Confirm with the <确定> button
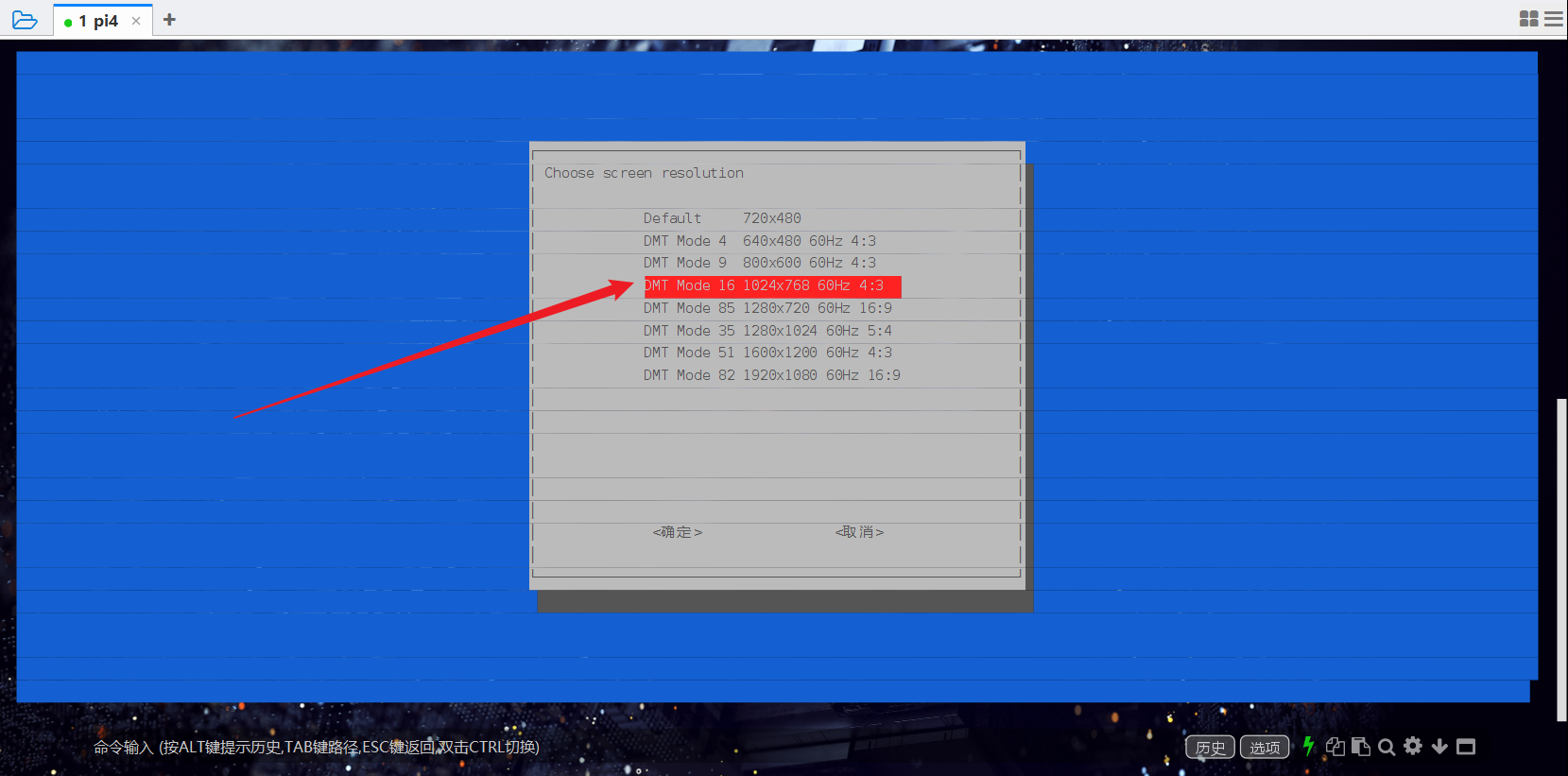 [678, 532]
